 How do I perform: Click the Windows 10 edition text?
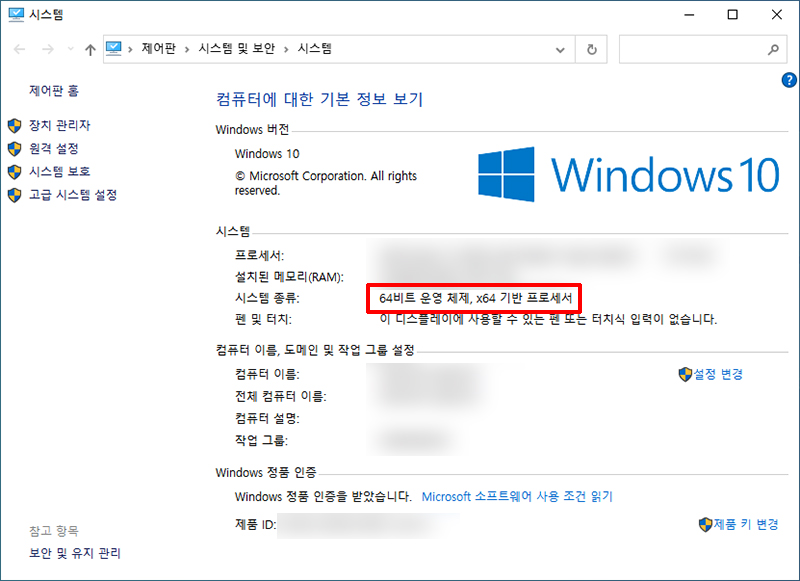267,154
